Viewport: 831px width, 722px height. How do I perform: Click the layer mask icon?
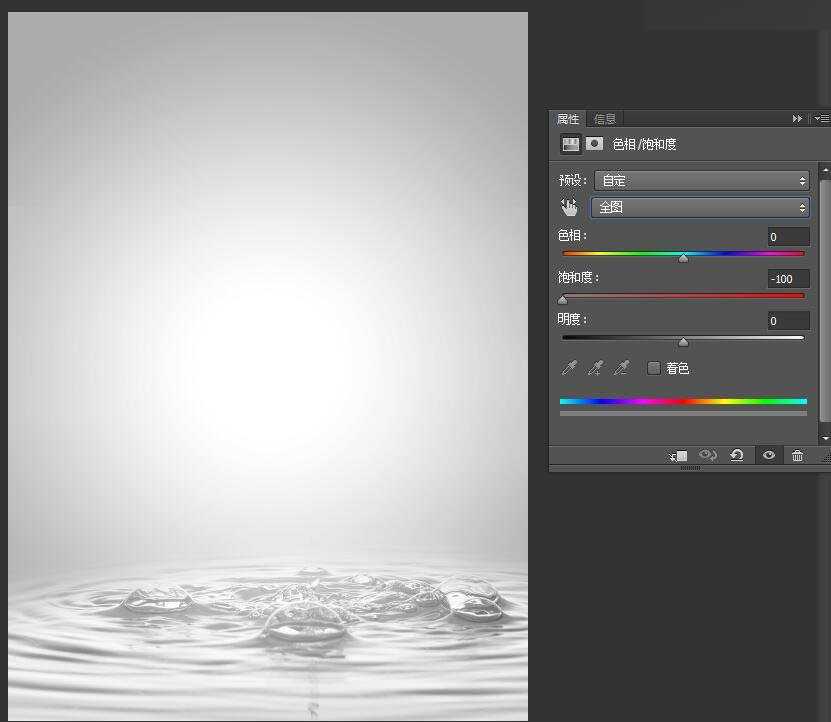click(x=594, y=144)
